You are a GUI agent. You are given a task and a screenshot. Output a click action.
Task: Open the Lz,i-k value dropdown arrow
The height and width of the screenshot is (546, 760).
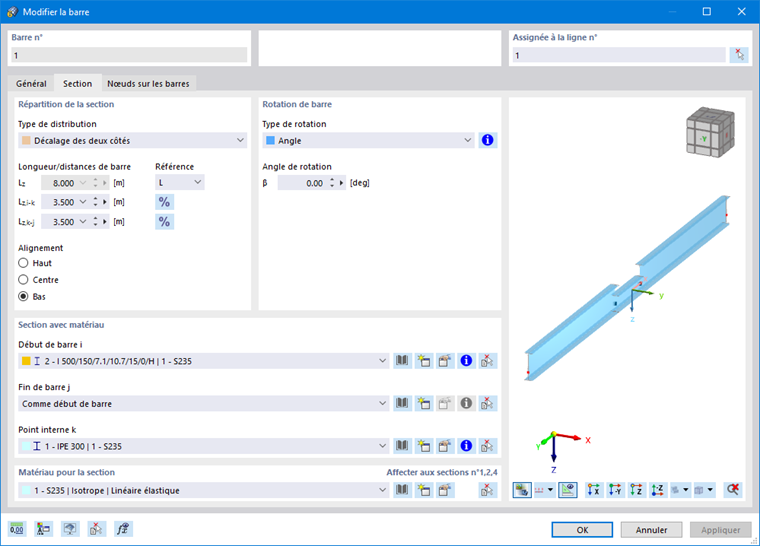click(83, 202)
